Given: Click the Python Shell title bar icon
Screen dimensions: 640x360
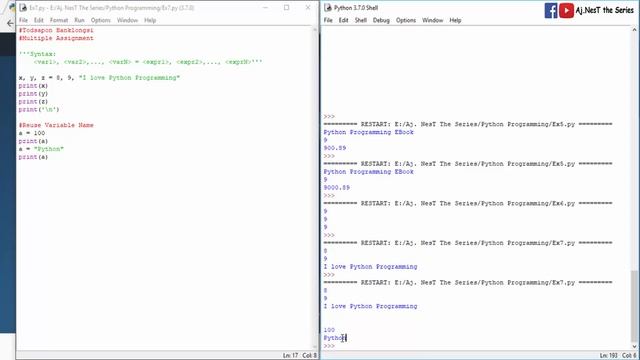Looking at the screenshot, I should (328, 8).
